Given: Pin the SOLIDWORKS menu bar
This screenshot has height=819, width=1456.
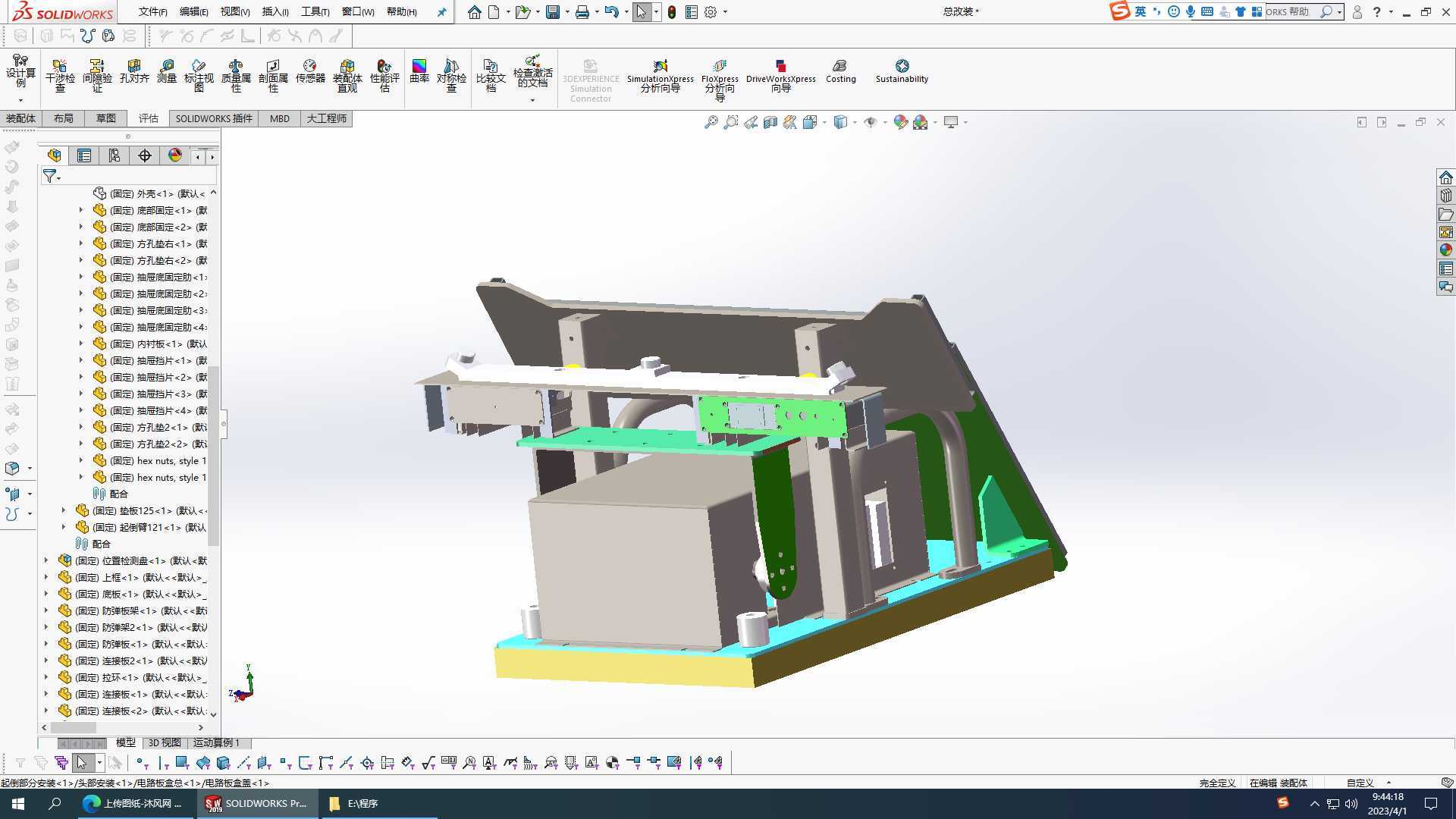Looking at the screenshot, I should click(x=441, y=11).
